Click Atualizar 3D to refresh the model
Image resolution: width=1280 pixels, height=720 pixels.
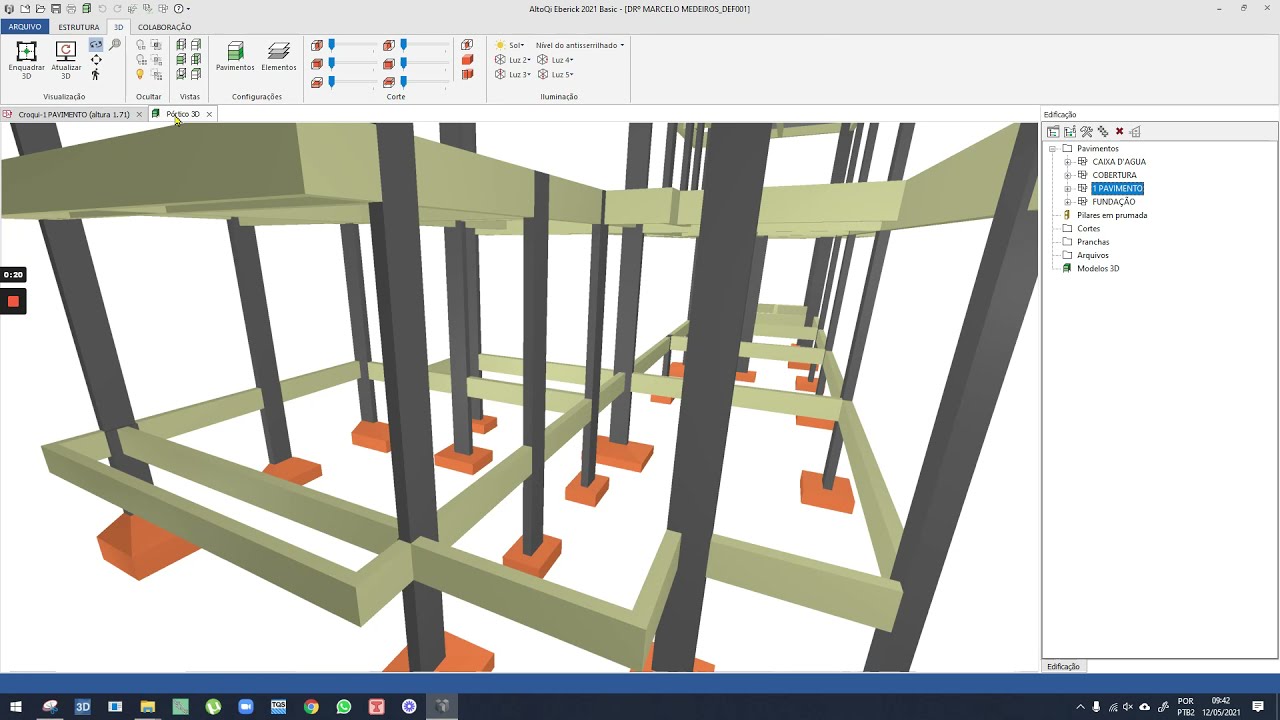pos(66,60)
